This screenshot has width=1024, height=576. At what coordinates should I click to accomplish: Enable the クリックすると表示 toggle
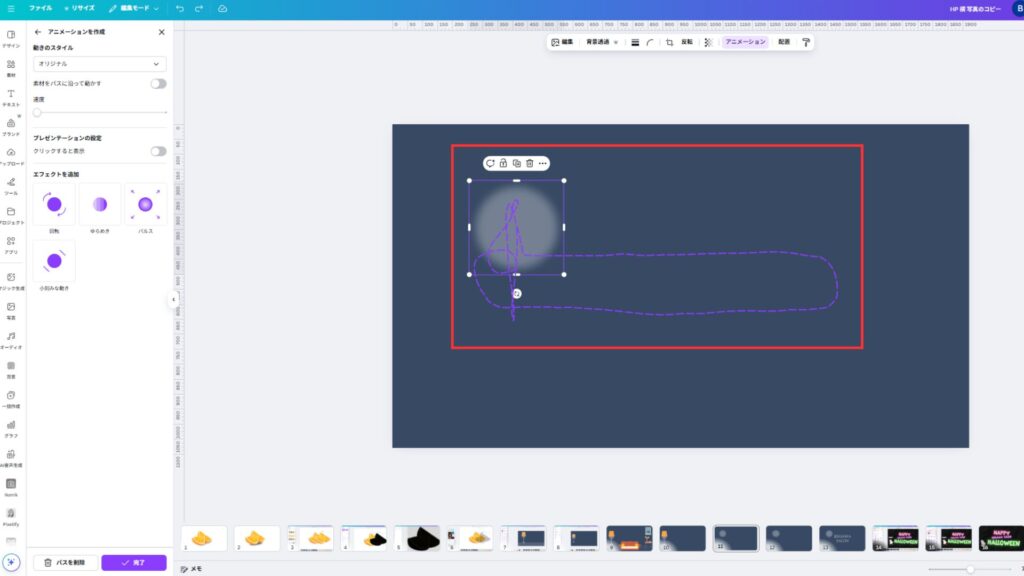158,151
